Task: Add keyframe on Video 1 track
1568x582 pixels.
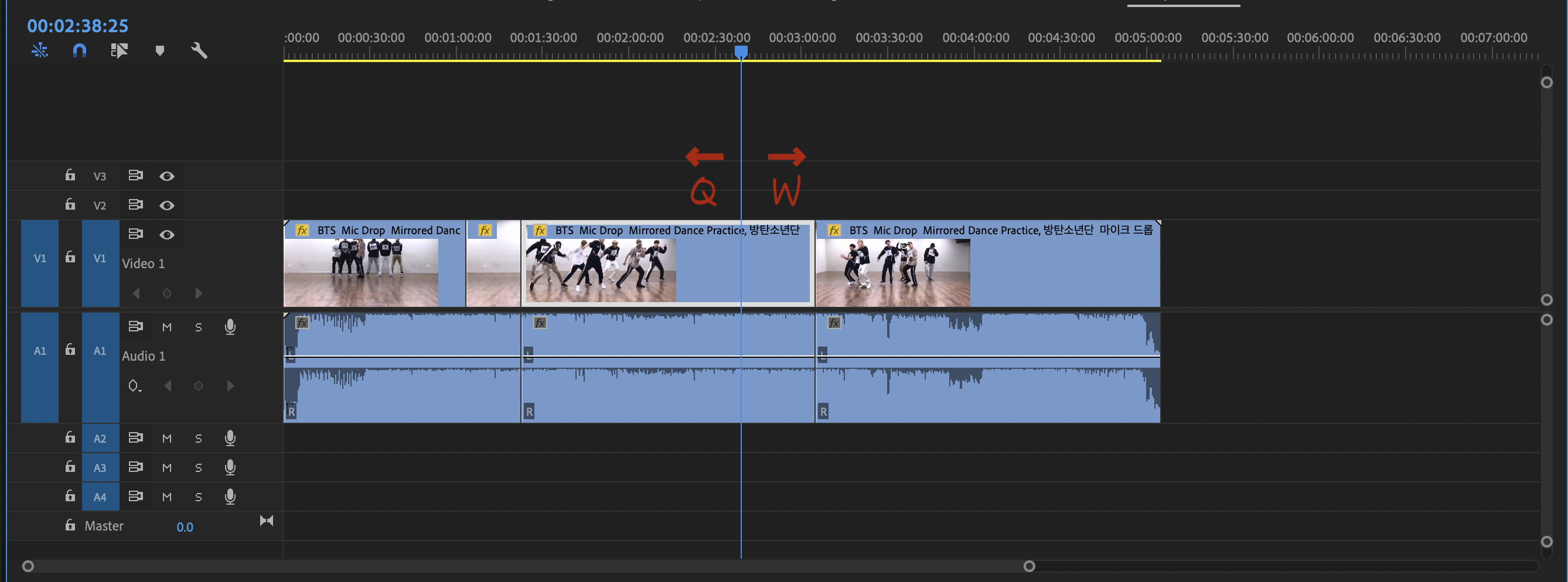Action: coord(167,293)
